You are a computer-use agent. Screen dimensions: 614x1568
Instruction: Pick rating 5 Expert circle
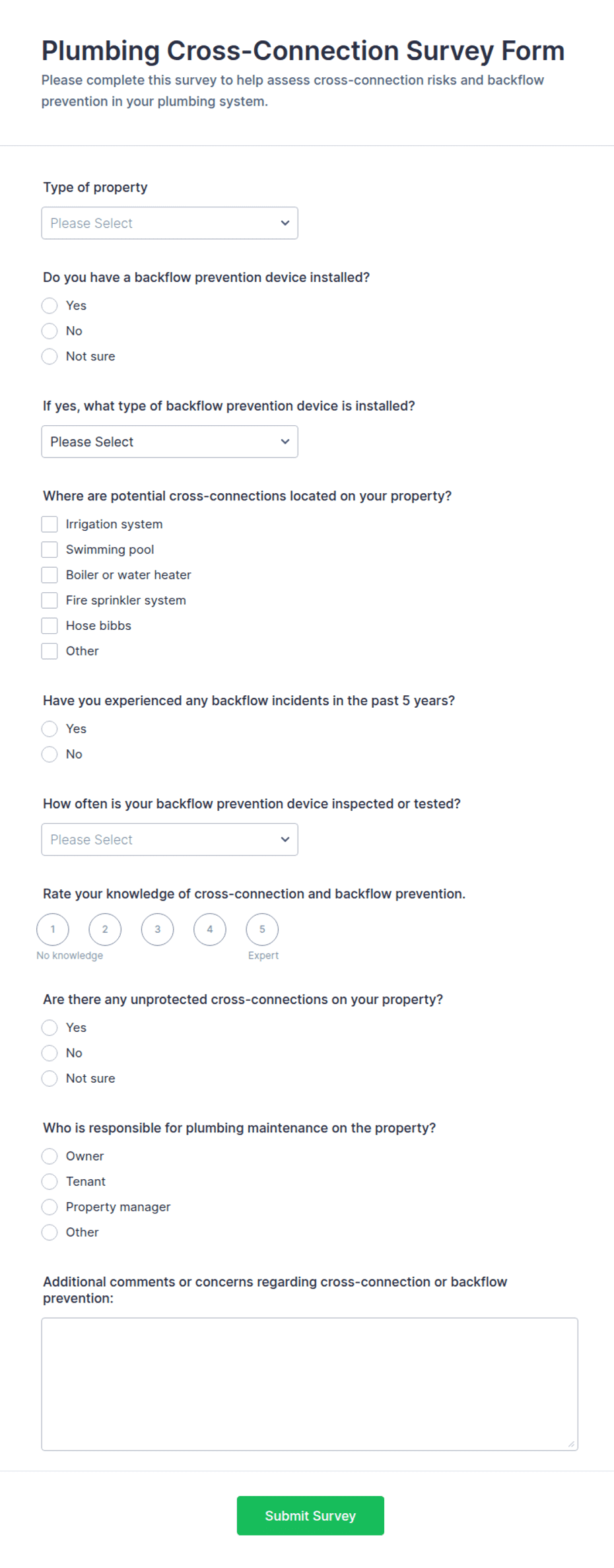pos(262,930)
